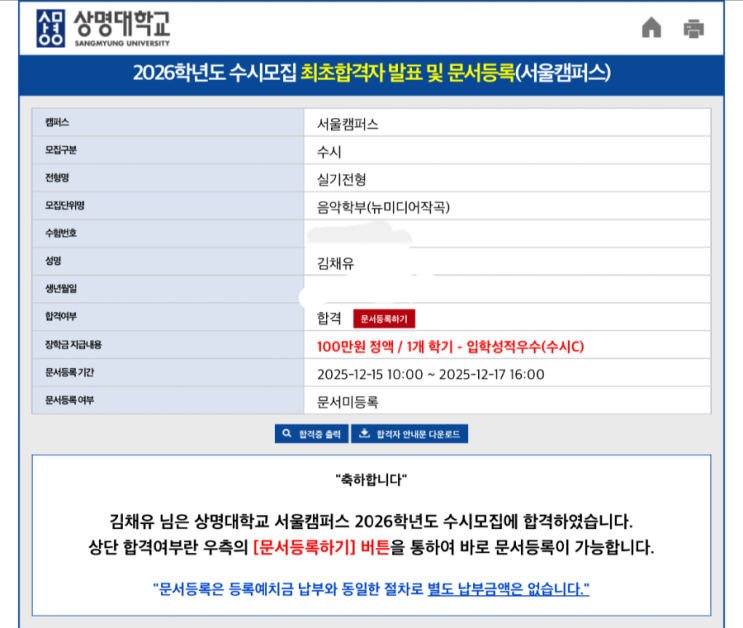743x628 pixels.
Task: Download 합격자 안내문 다운로드
Action: (x=409, y=434)
